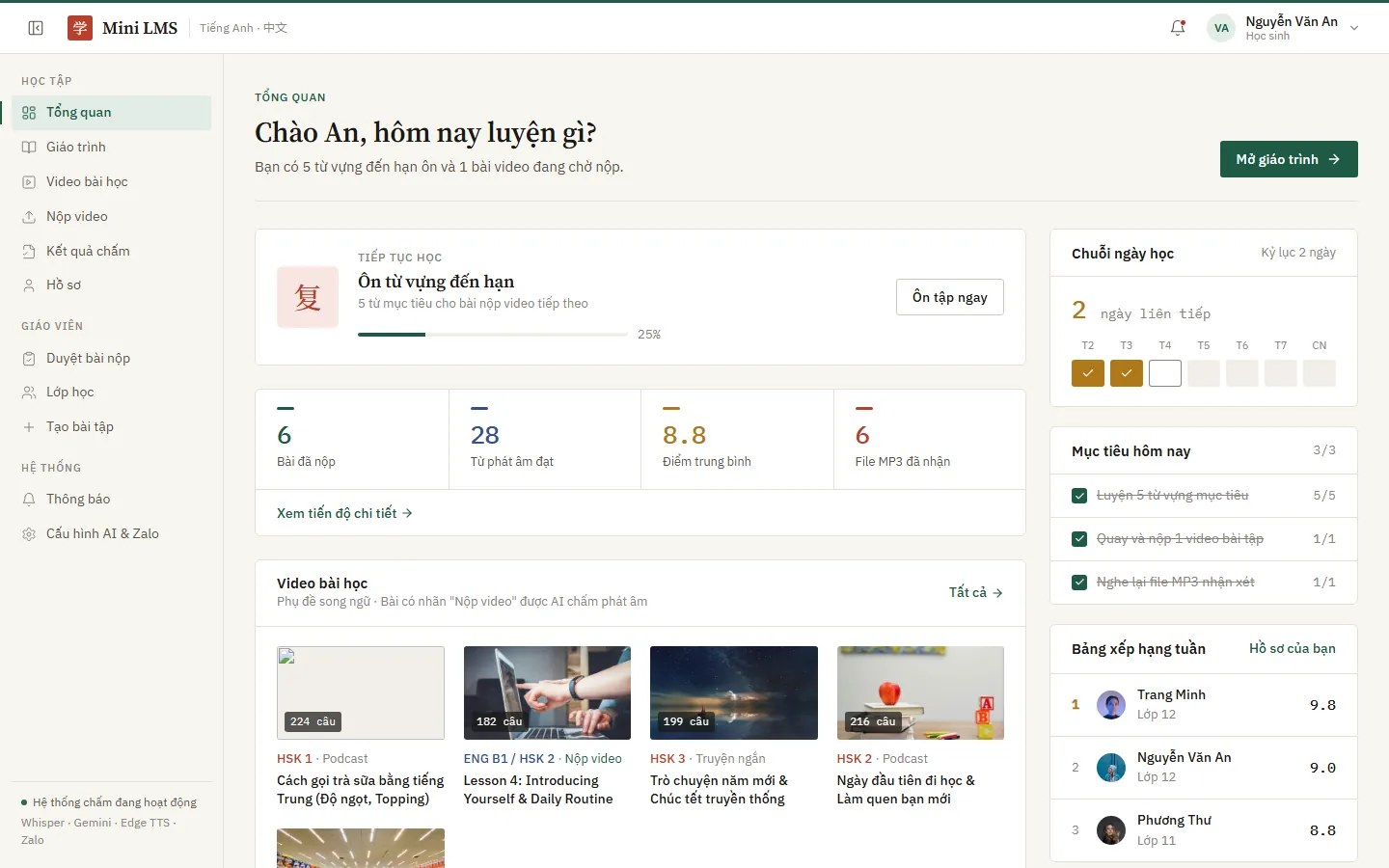Open Giáo trình from the sidebar
Viewport: 1389px width, 868px height.
click(112, 148)
